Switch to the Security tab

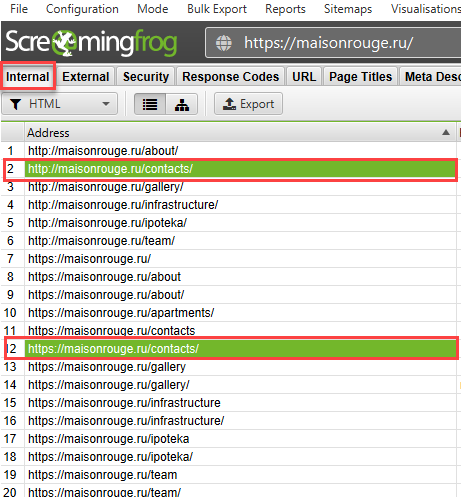[146, 77]
